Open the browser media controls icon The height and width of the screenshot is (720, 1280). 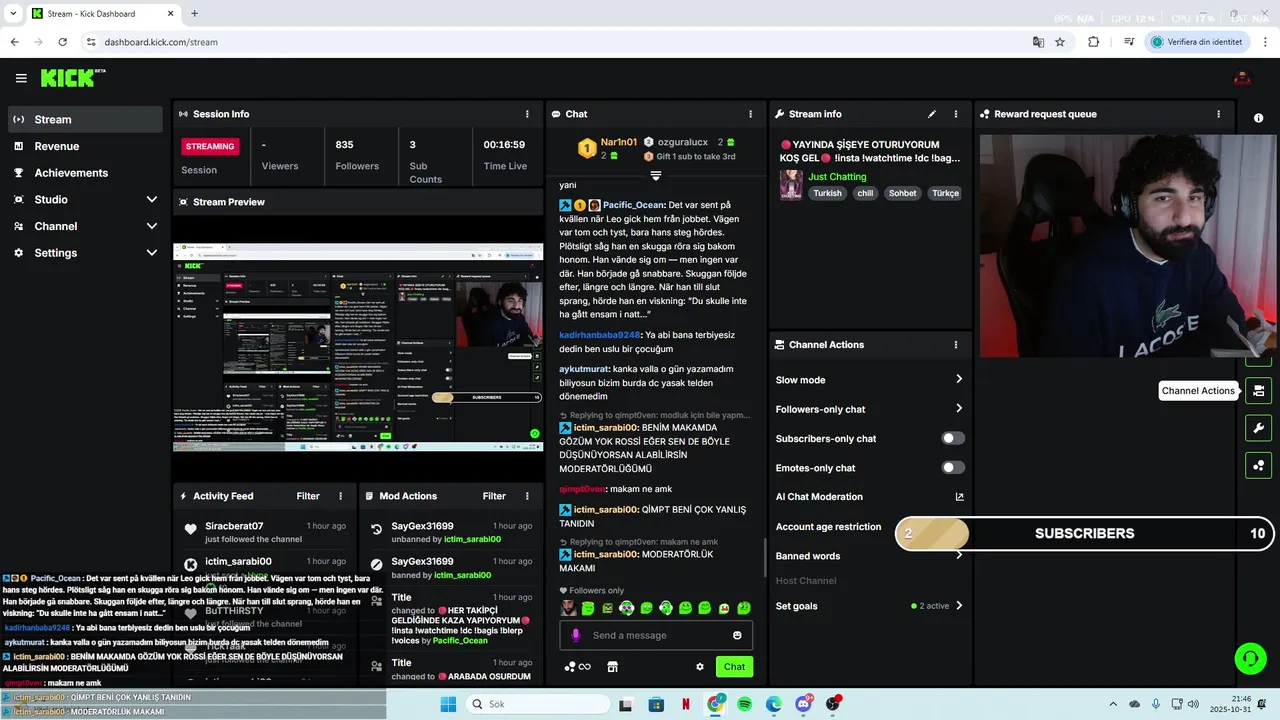1129,42
